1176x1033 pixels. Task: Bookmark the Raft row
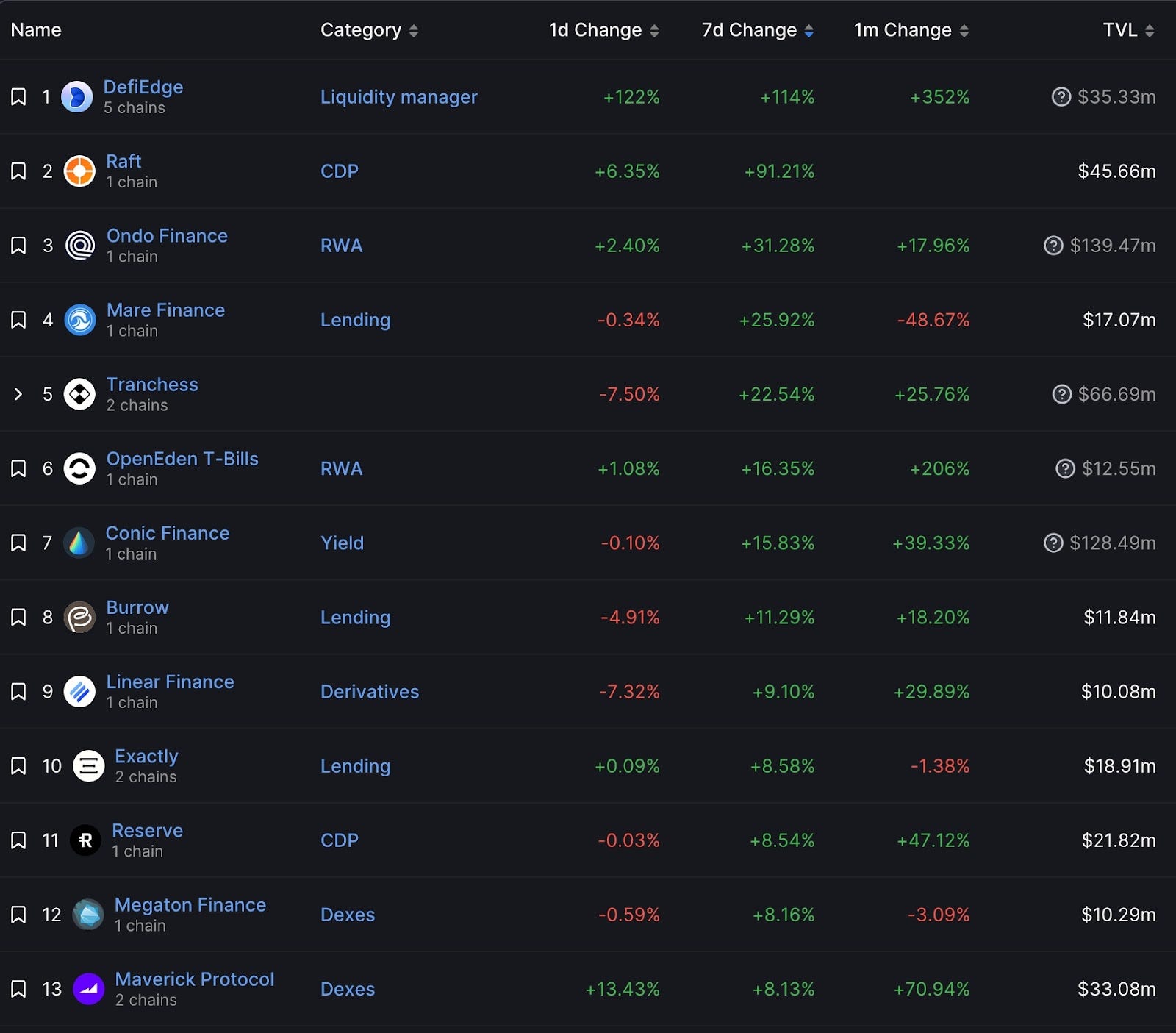pyautogui.click(x=18, y=171)
